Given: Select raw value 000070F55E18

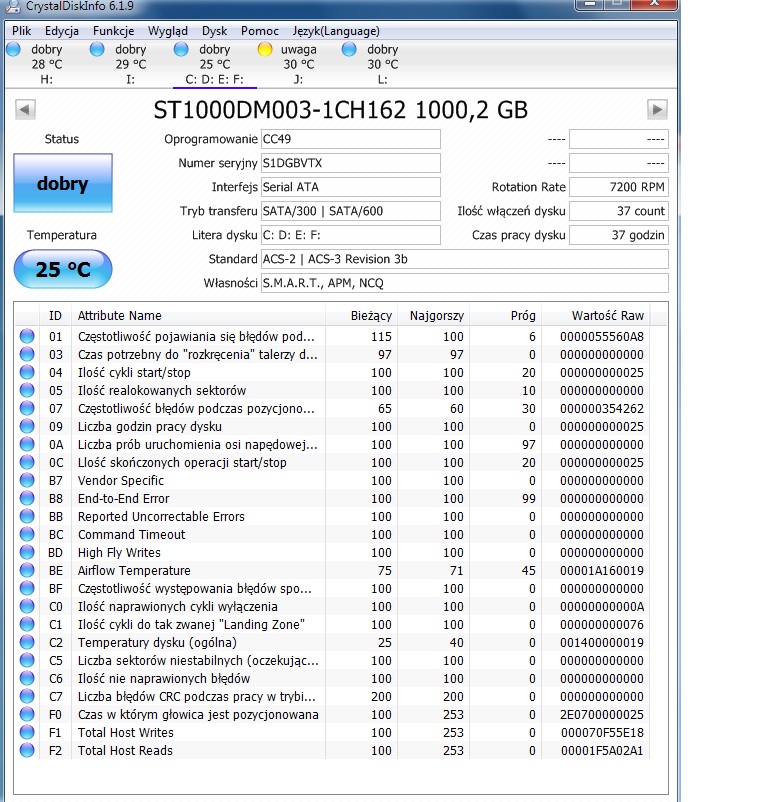Looking at the screenshot, I should [602, 732].
